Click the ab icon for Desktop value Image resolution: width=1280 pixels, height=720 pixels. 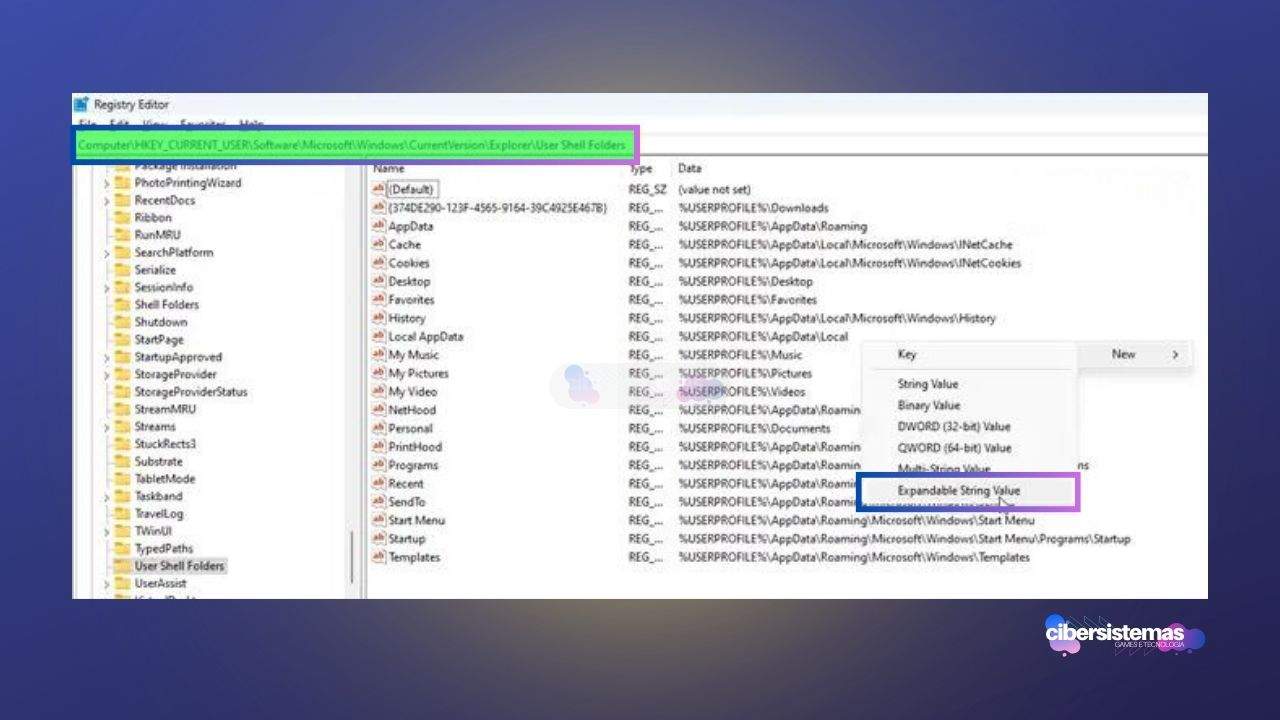(378, 281)
